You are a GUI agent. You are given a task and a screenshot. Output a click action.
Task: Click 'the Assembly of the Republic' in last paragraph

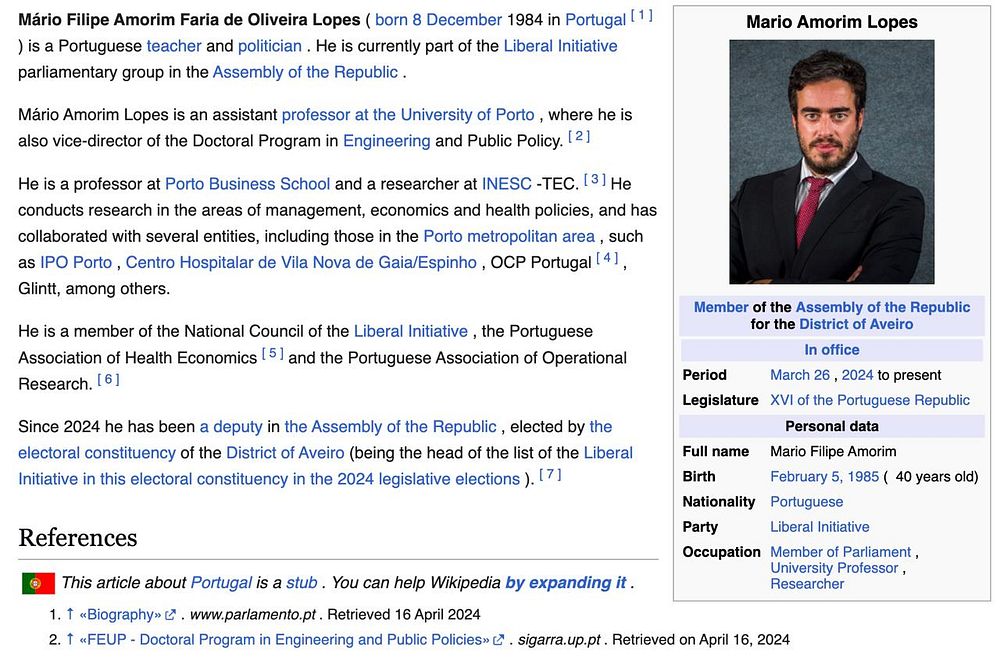[x=390, y=427]
